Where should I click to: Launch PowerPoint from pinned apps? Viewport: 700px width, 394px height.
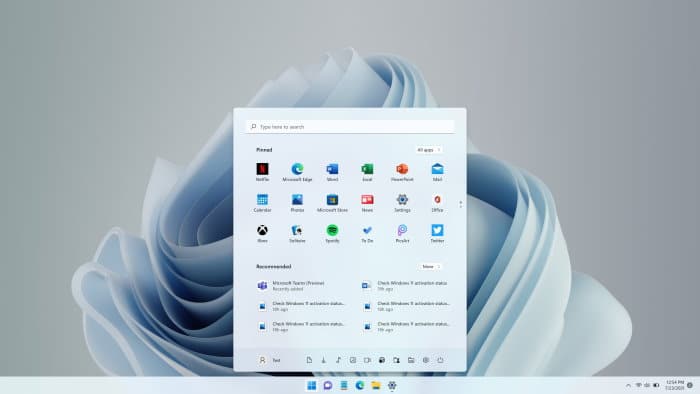(402, 172)
